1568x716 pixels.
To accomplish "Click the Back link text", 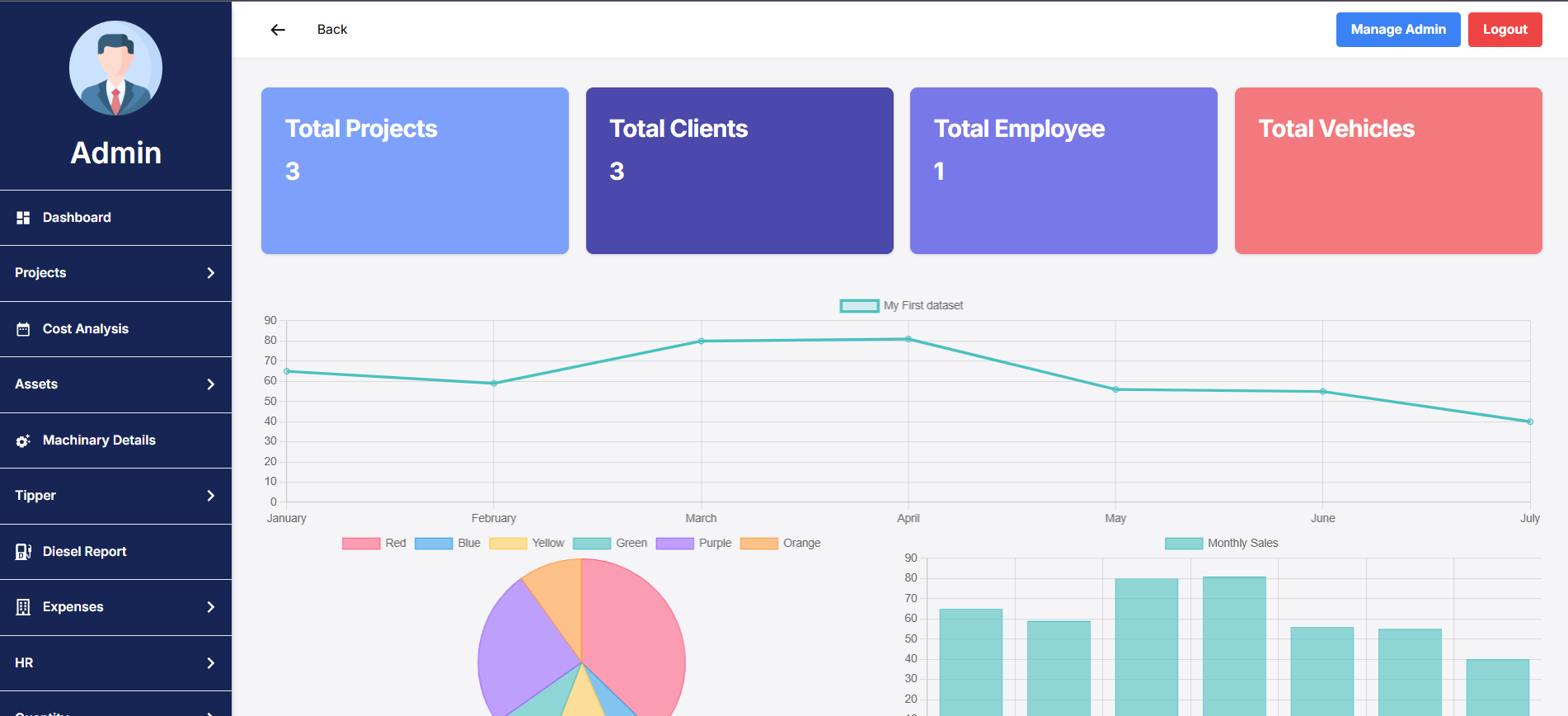I will 332,30.
